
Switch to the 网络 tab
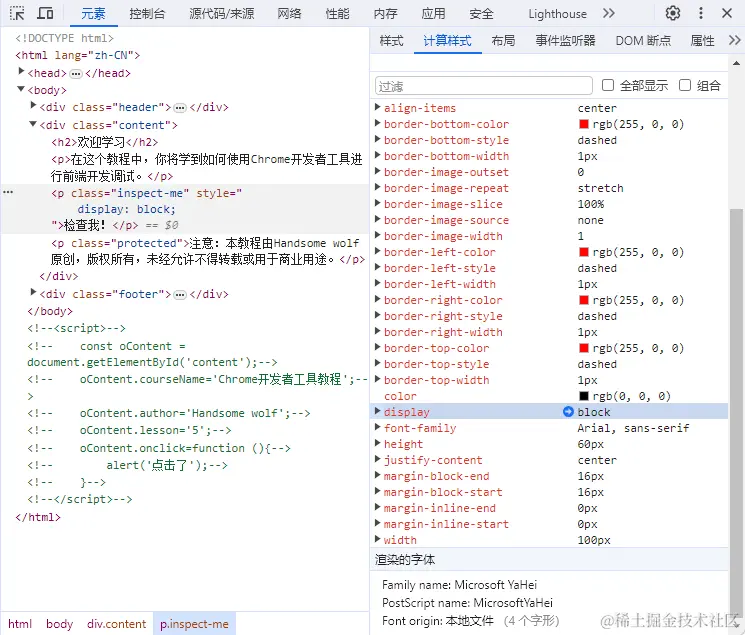point(289,14)
